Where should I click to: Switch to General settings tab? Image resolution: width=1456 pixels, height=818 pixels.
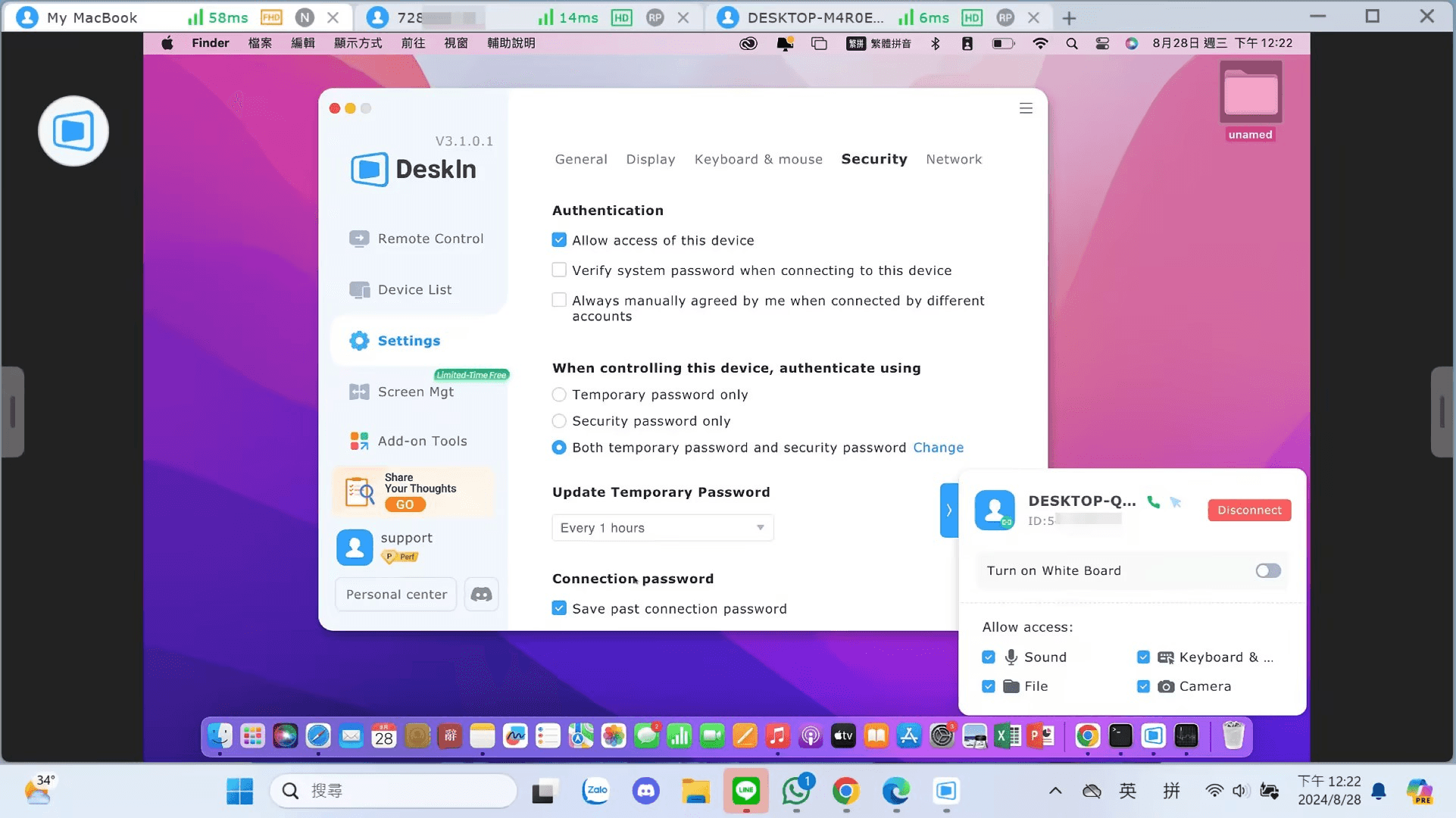[581, 159]
